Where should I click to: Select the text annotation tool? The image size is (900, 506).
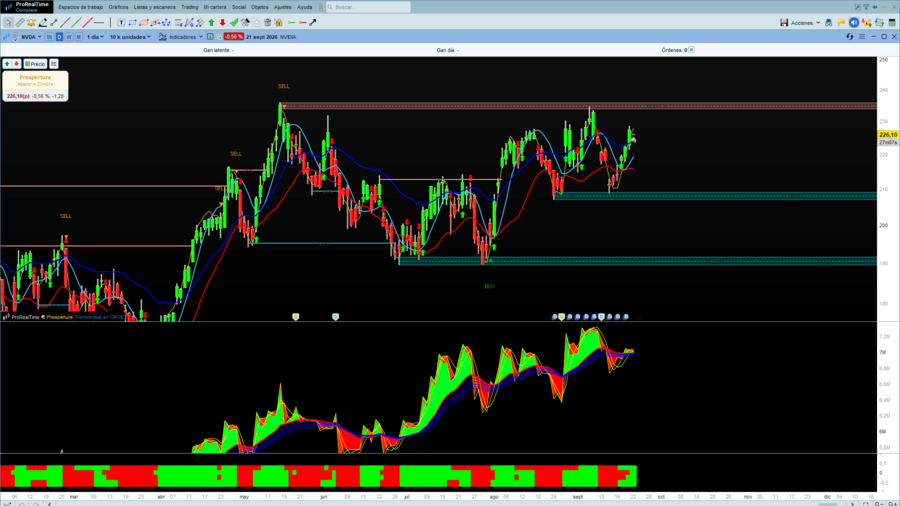[121, 22]
